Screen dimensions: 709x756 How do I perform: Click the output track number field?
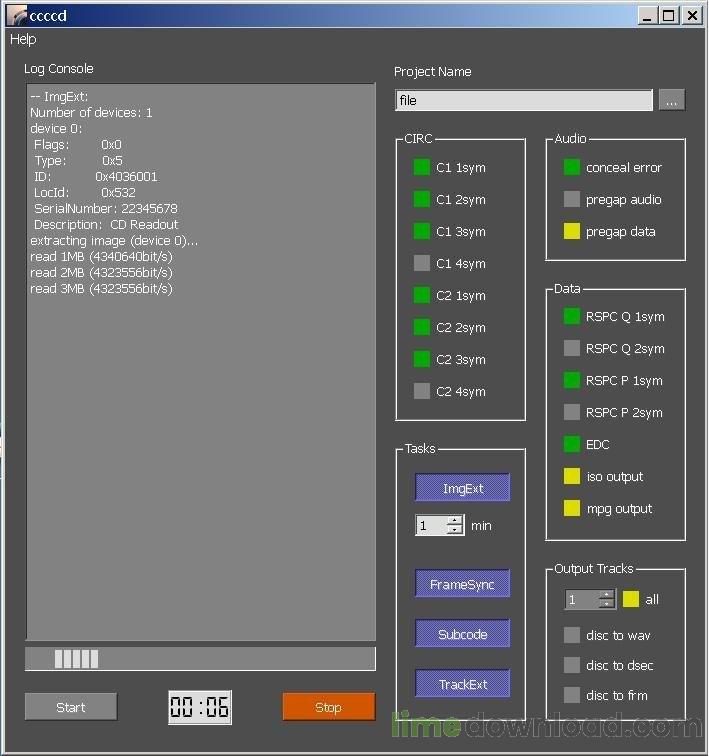pyautogui.click(x=582, y=599)
